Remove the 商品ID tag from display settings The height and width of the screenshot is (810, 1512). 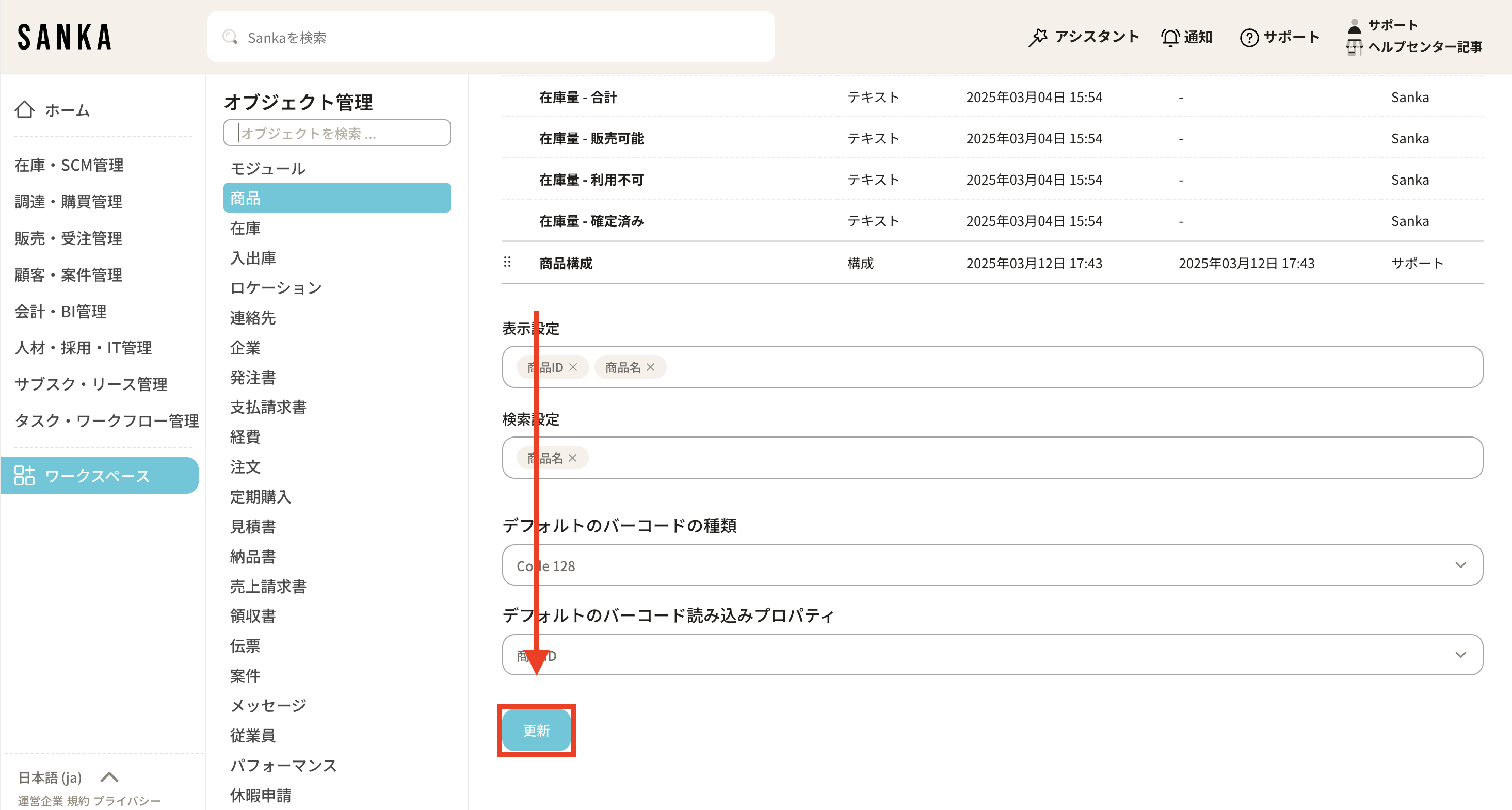573,367
